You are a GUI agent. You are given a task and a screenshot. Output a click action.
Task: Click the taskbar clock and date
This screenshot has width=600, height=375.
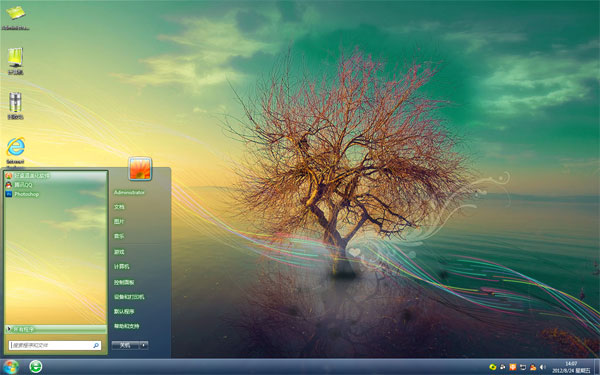click(571, 367)
